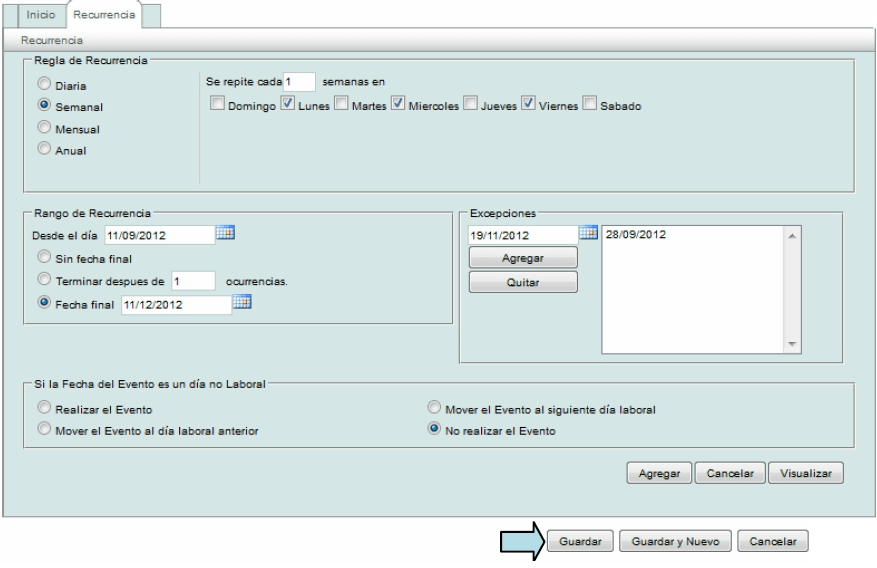
Task: Enable the Domingo checkbox
Action: tap(217, 105)
